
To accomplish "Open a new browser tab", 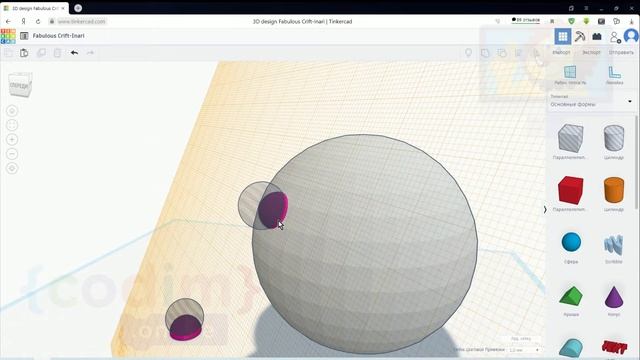I will [78, 8].
